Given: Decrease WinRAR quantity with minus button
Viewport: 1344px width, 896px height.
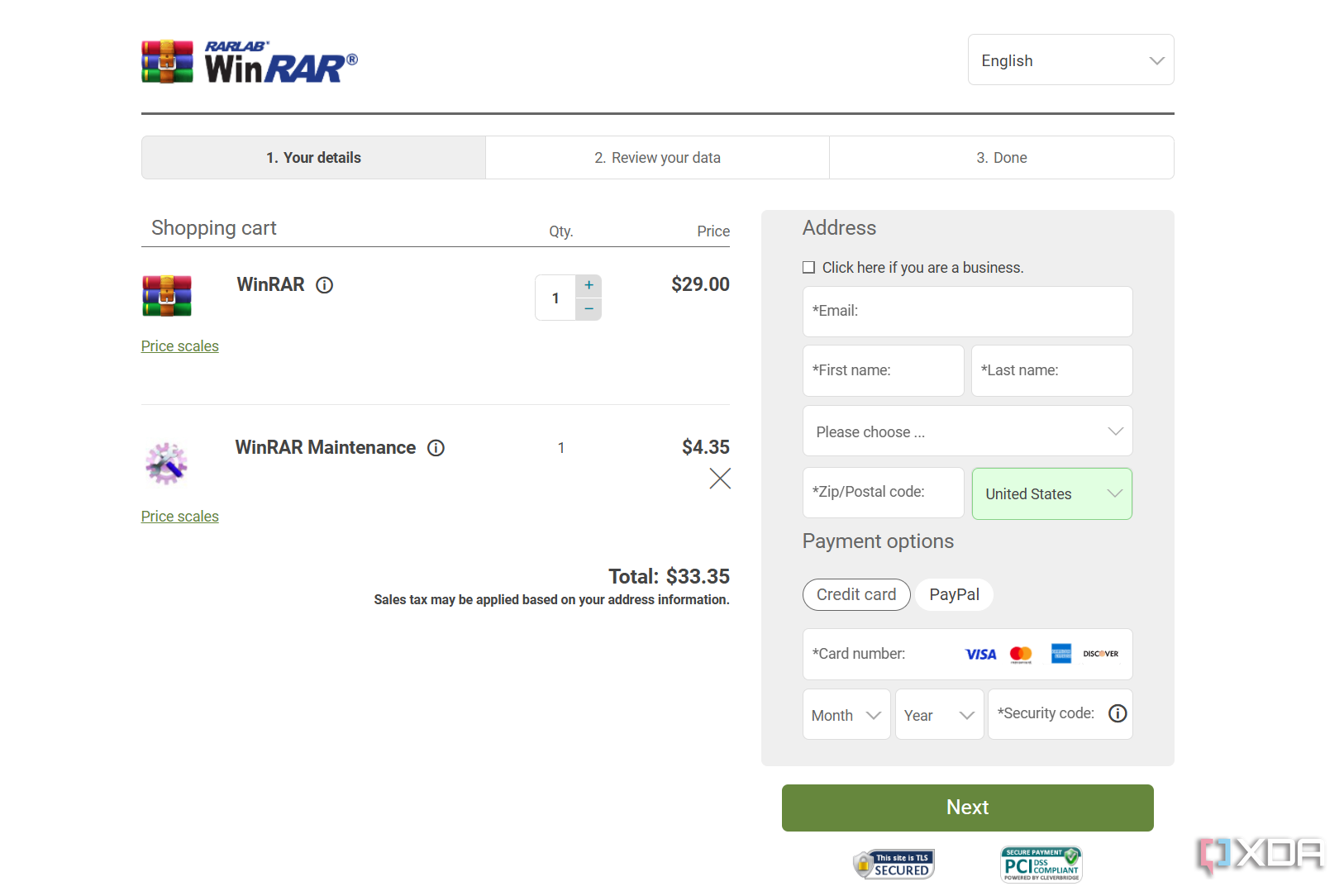Looking at the screenshot, I should click(x=589, y=308).
